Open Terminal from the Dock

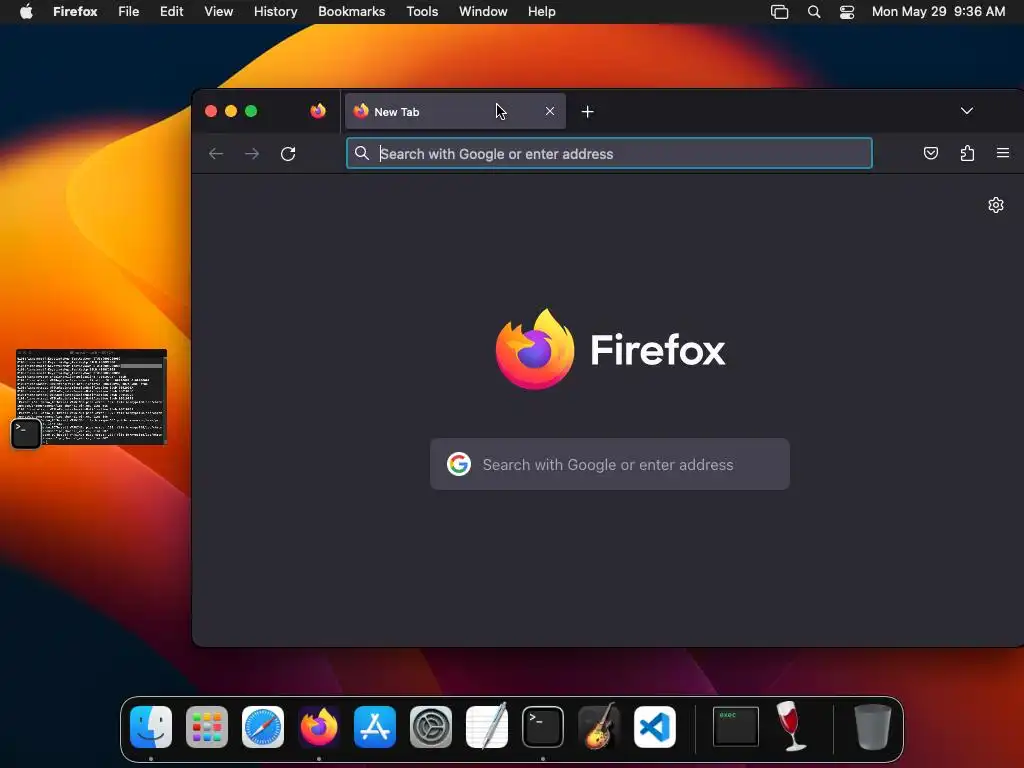(543, 727)
